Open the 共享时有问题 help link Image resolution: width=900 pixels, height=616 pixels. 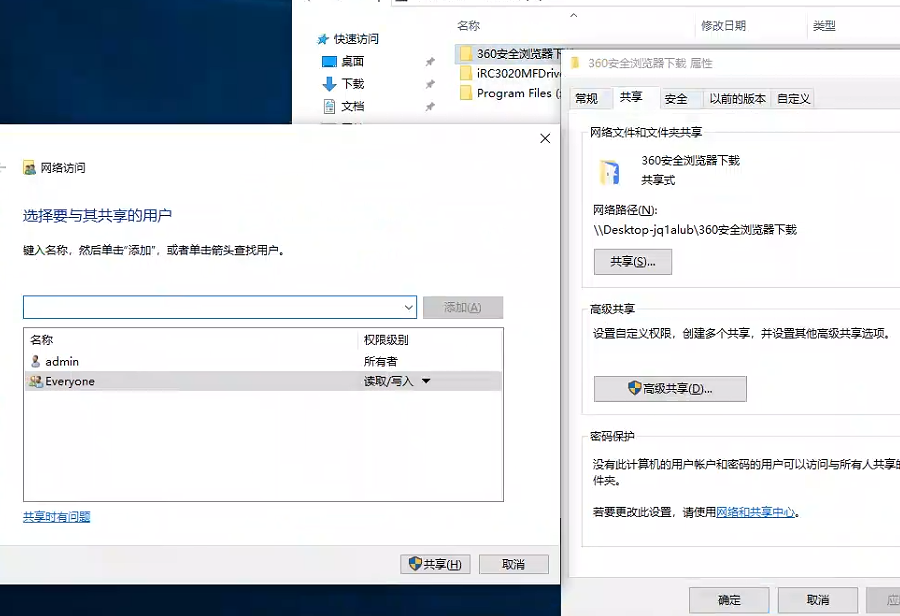[56, 517]
